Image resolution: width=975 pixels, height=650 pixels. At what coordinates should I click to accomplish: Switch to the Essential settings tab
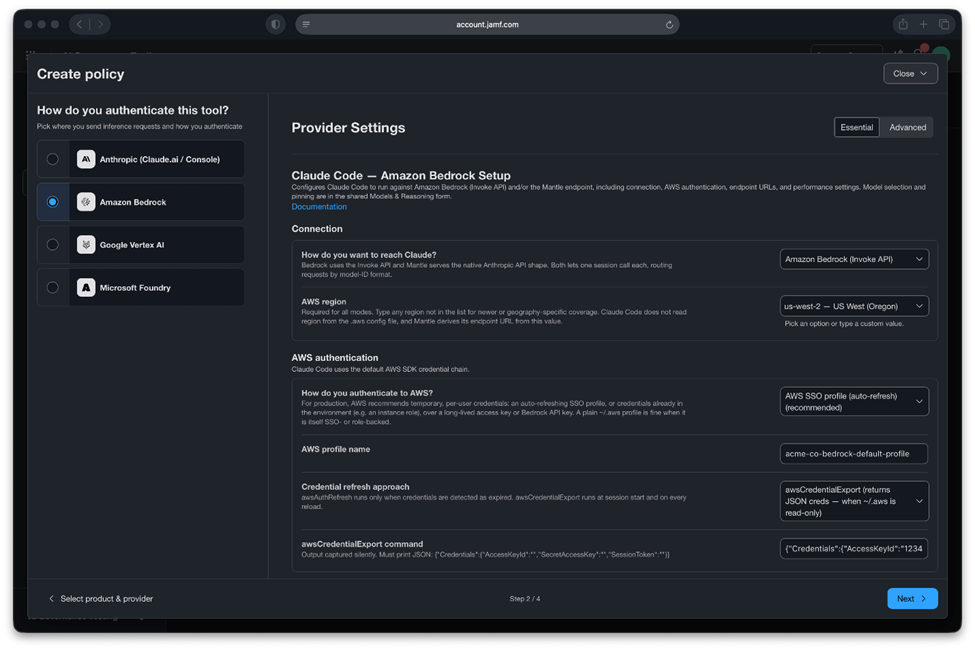tap(856, 128)
